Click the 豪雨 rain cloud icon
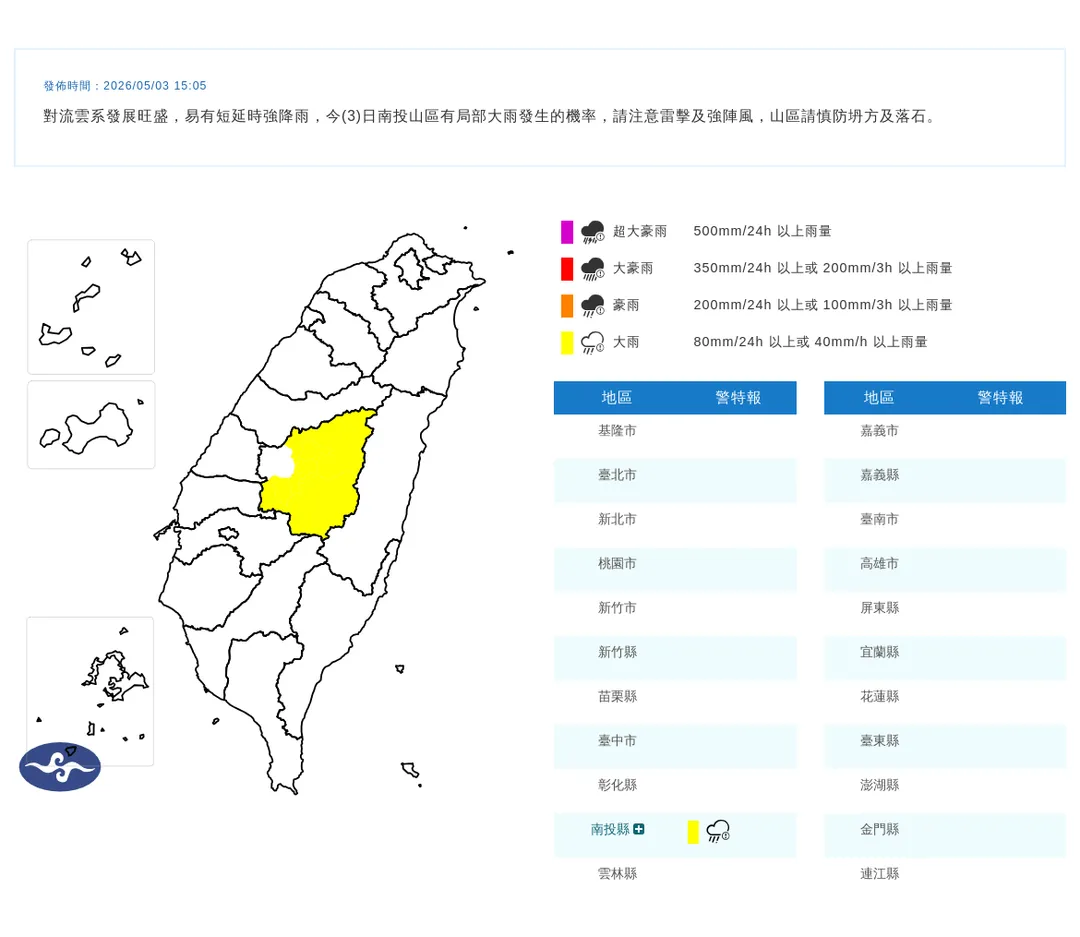This screenshot has width=1080, height=937. pos(592,306)
